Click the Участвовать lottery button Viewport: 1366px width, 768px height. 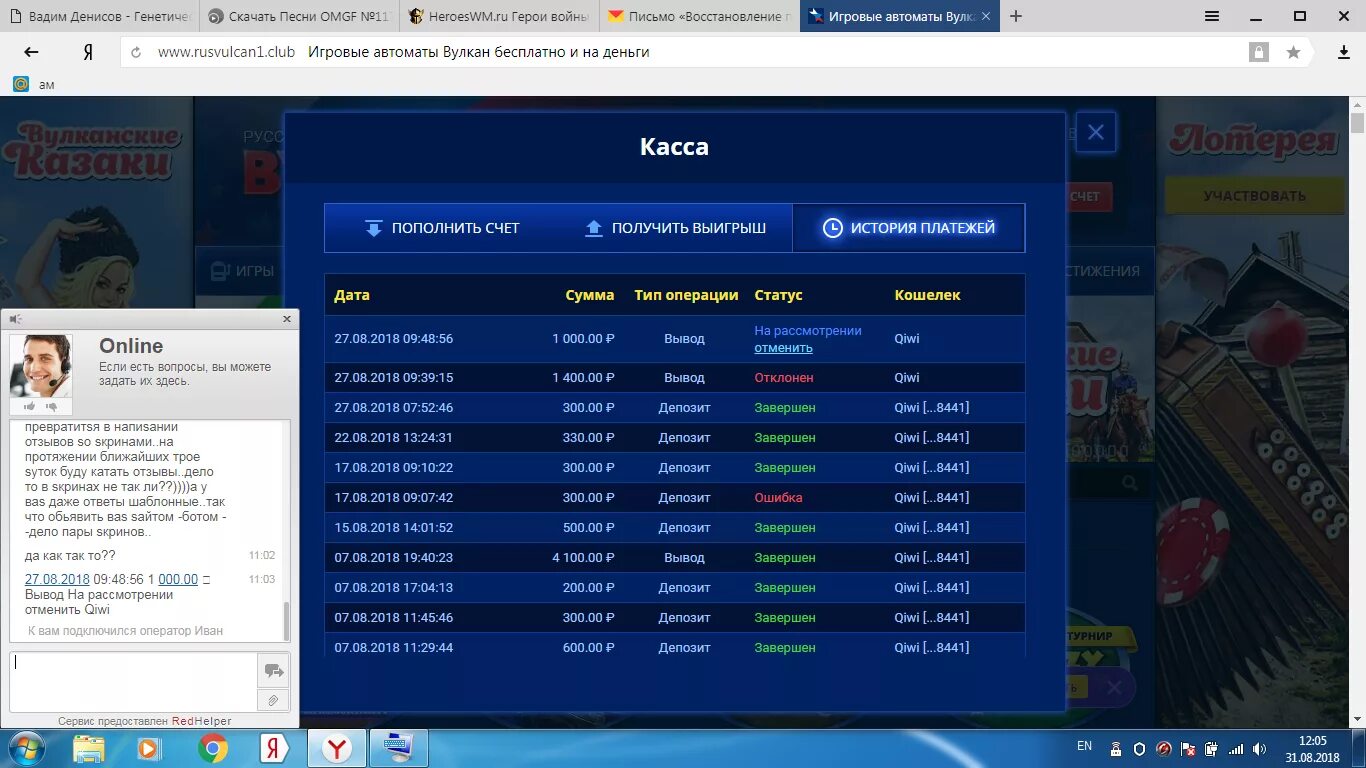(1254, 196)
